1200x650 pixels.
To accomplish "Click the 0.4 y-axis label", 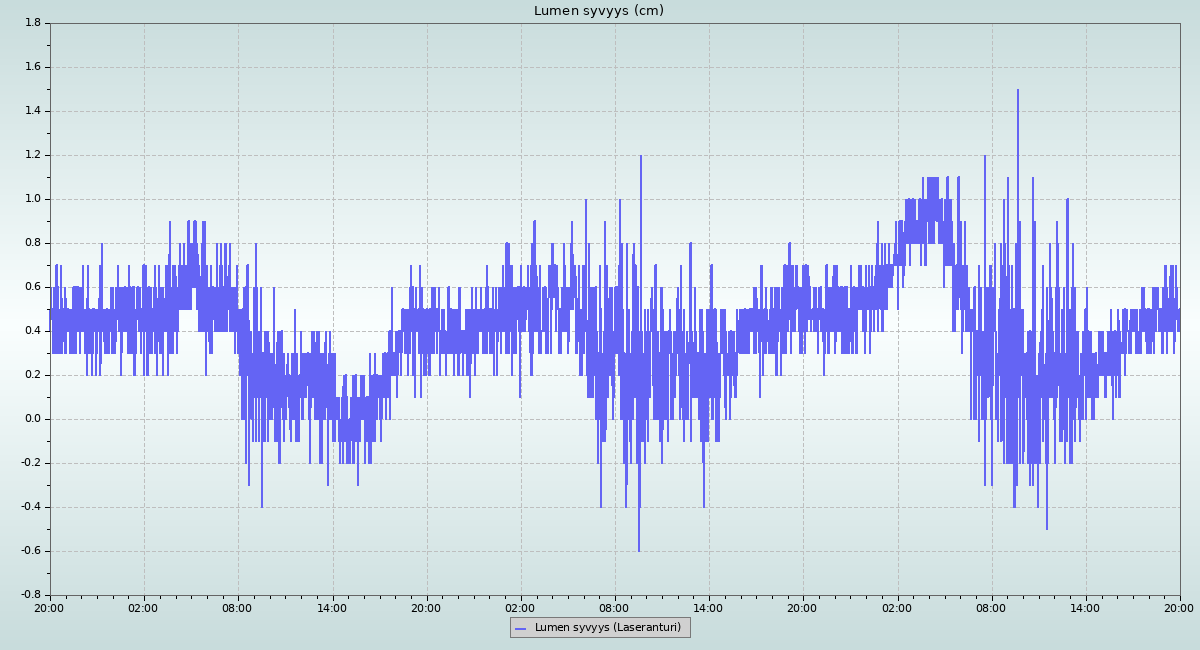I will (x=32, y=331).
